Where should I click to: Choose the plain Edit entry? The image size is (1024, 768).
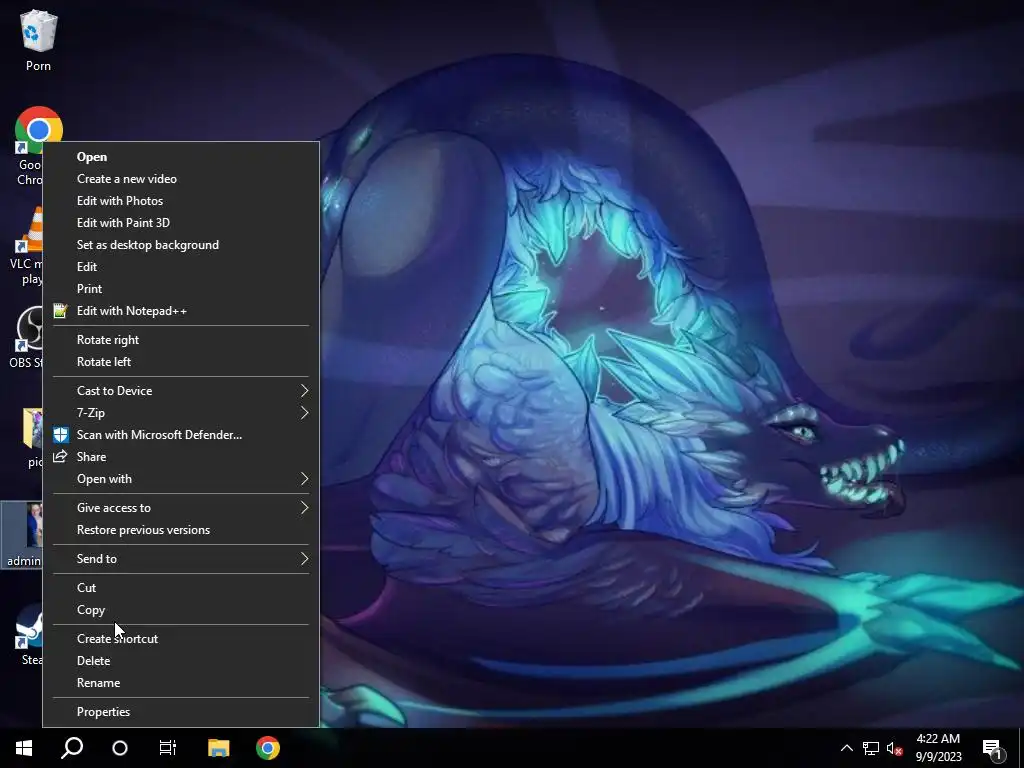coord(181,267)
